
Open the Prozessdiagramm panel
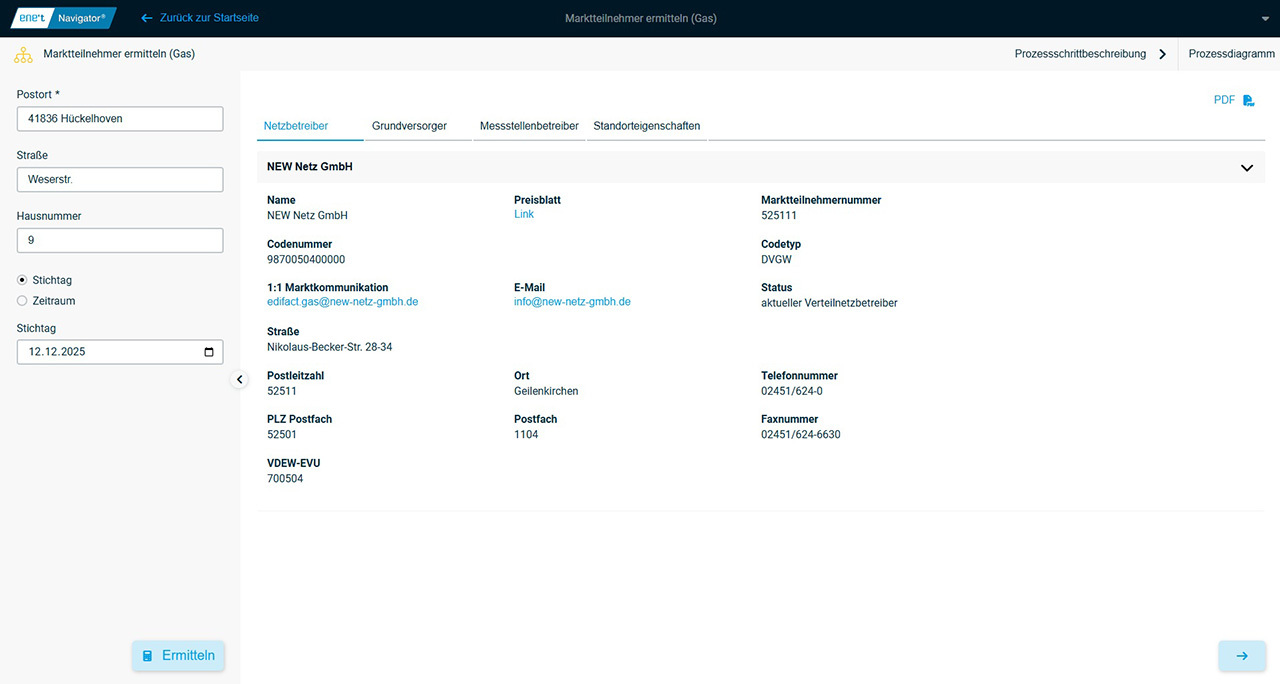pyautogui.click(x=1231, y=54)
